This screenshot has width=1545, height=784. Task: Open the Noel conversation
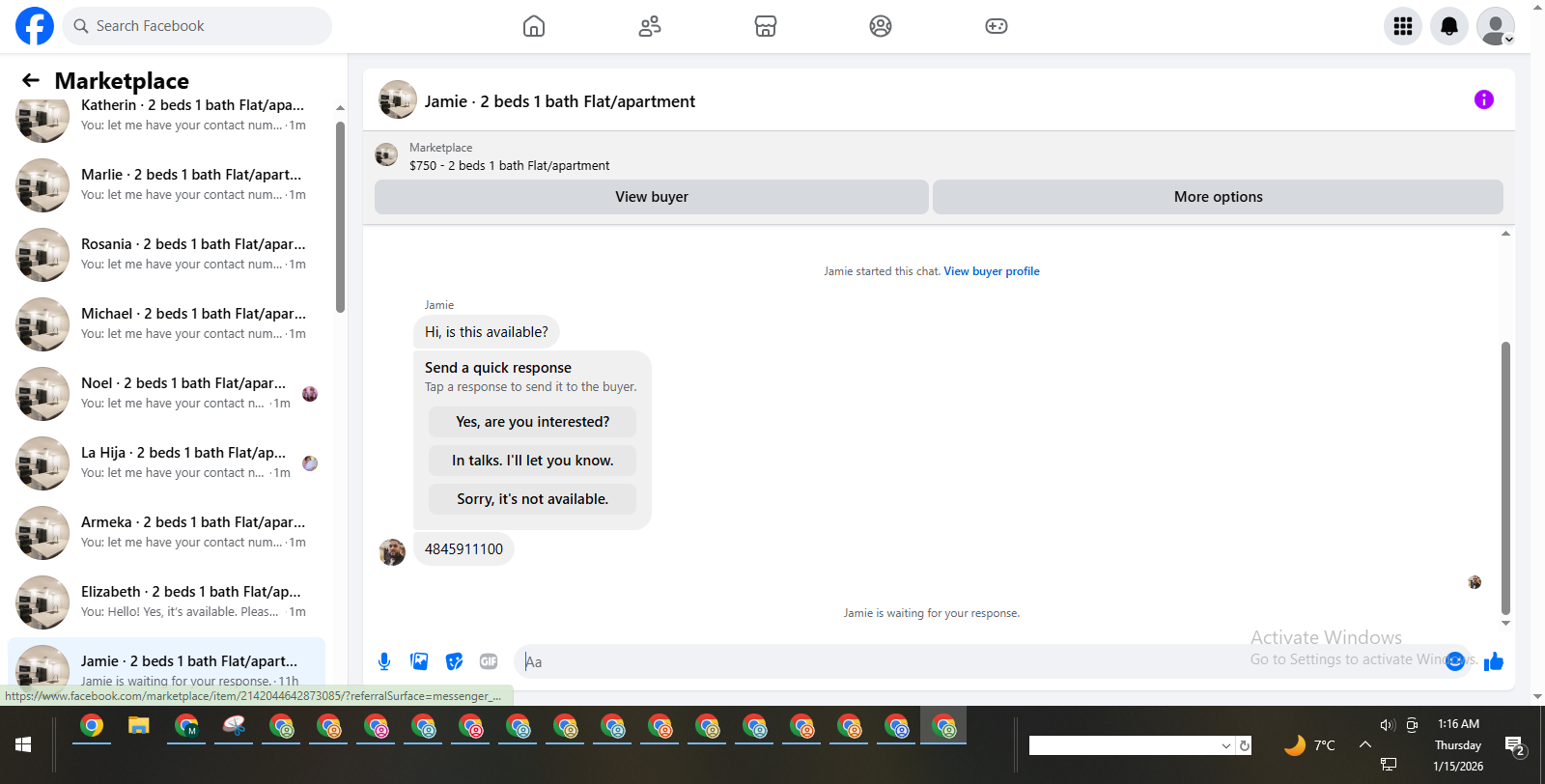(x=166, y=394)
